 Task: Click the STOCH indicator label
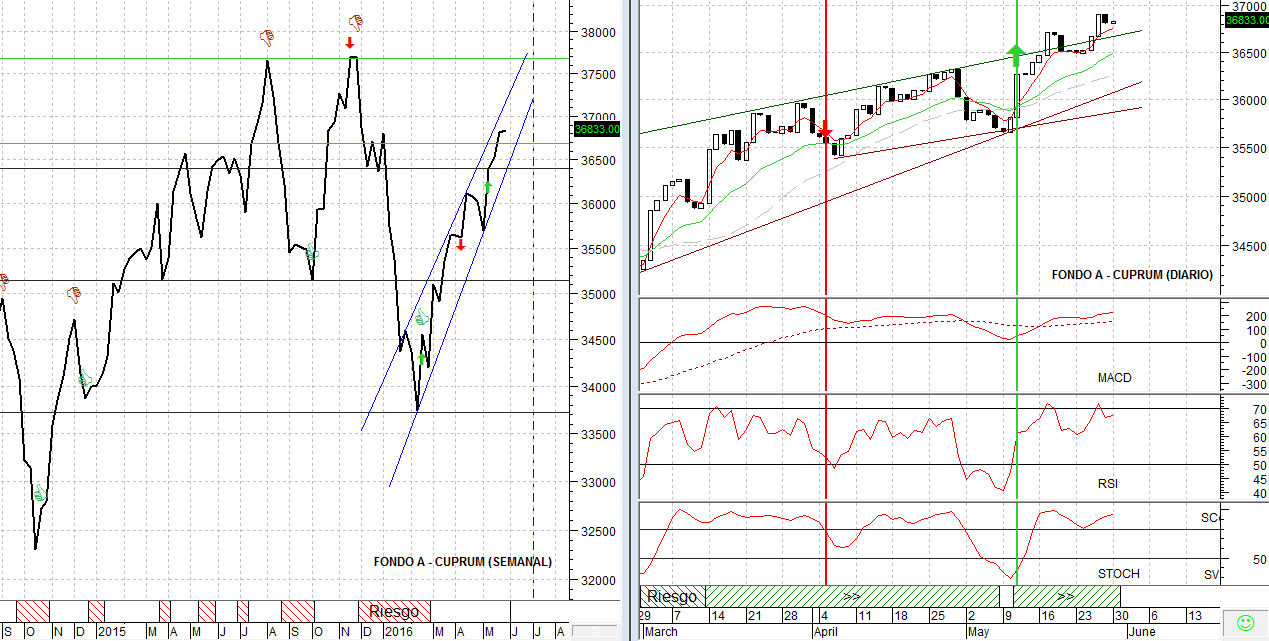[1118, 574]
